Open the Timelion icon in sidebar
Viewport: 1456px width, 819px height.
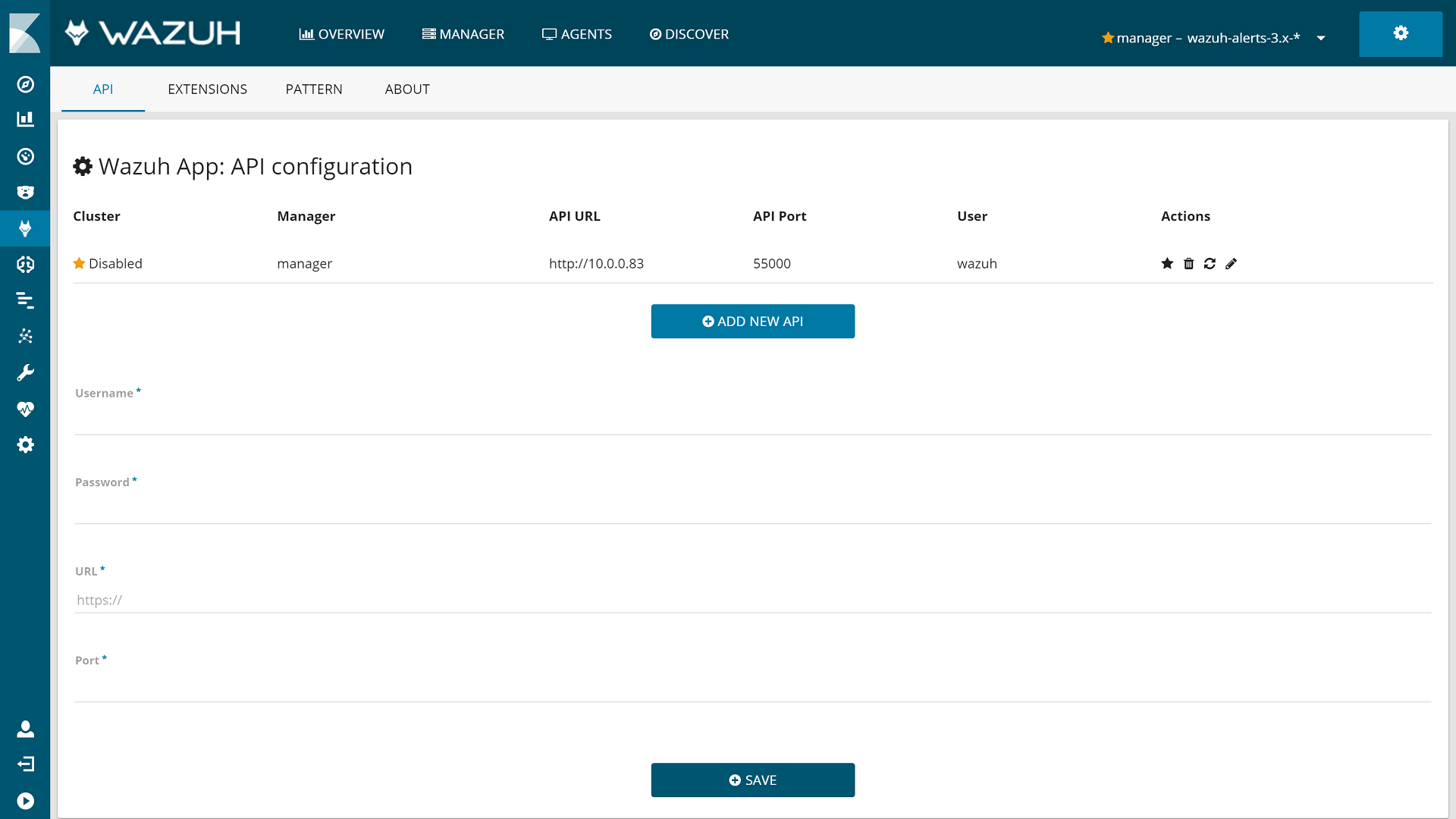25,193
